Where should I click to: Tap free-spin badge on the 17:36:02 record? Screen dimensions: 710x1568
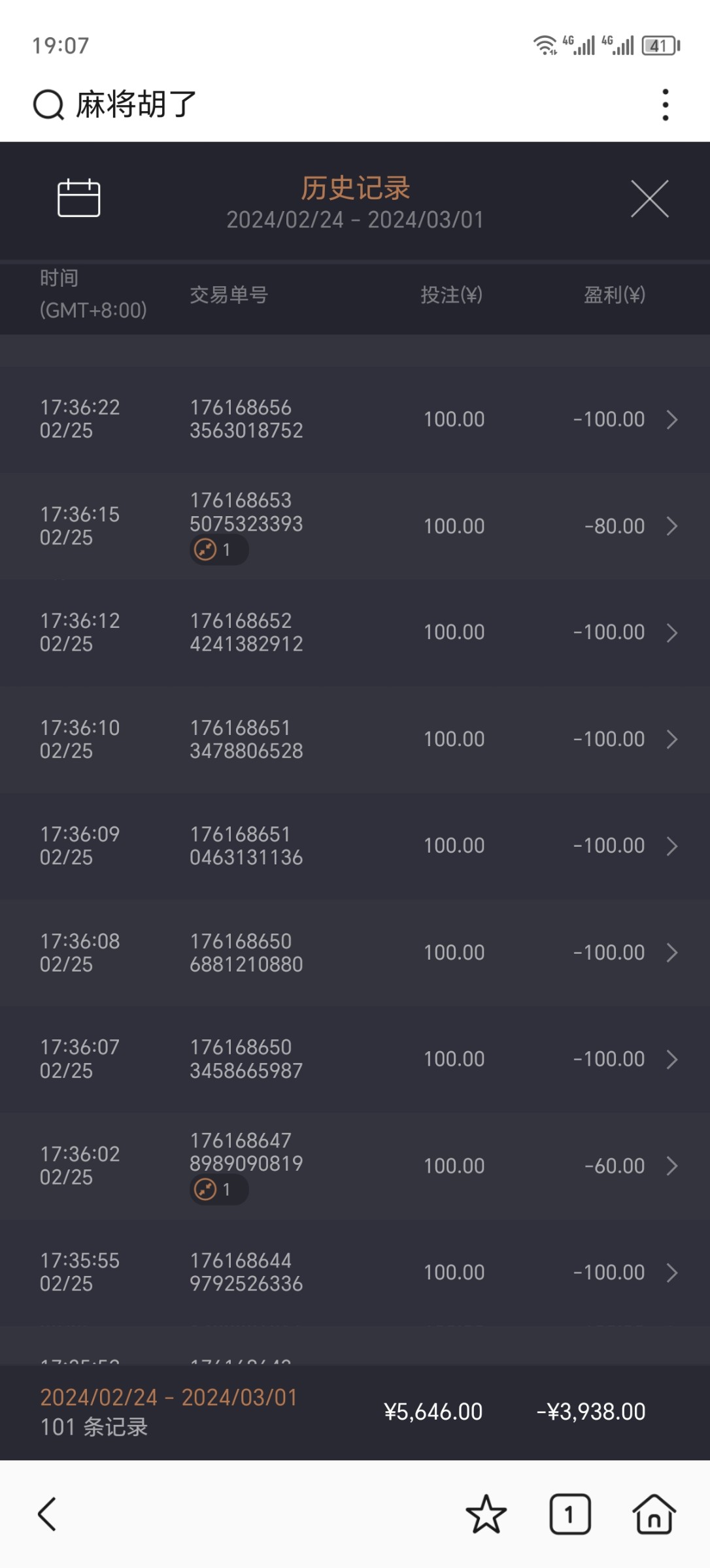[218, 1190]
